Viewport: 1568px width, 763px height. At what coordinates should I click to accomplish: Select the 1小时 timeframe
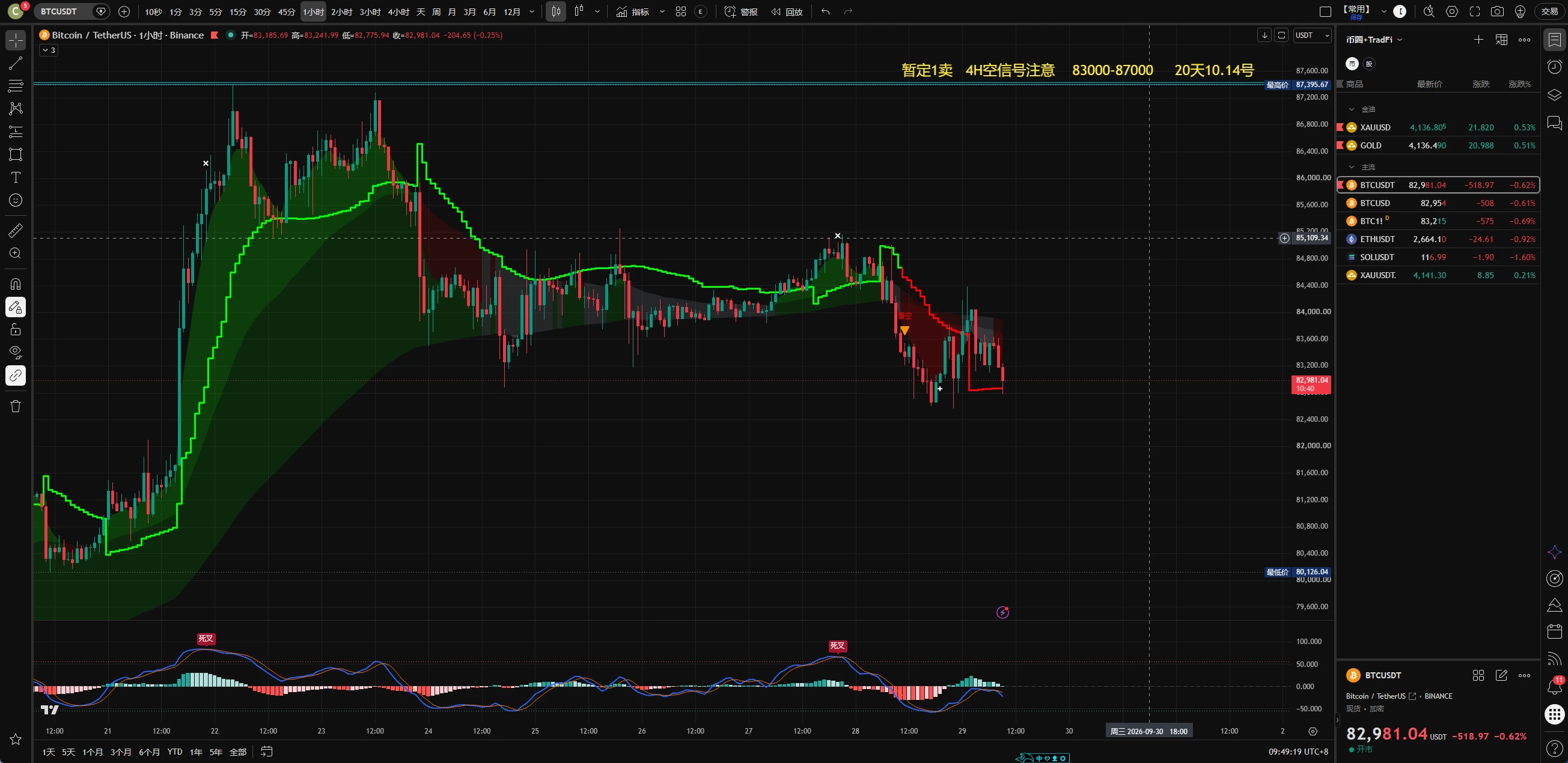click(x=314, y=11)
